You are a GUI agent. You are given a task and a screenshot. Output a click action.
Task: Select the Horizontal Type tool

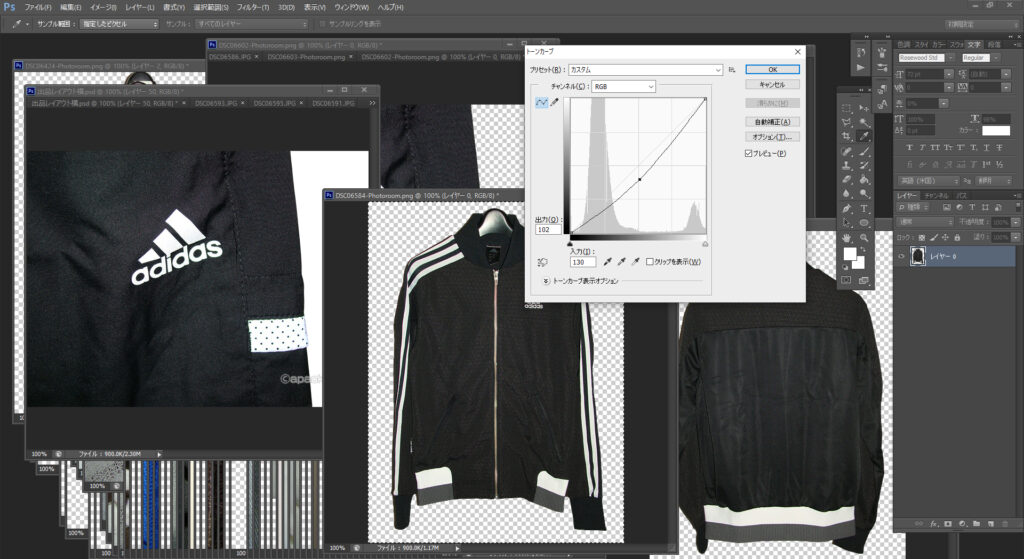coord(865,208)
